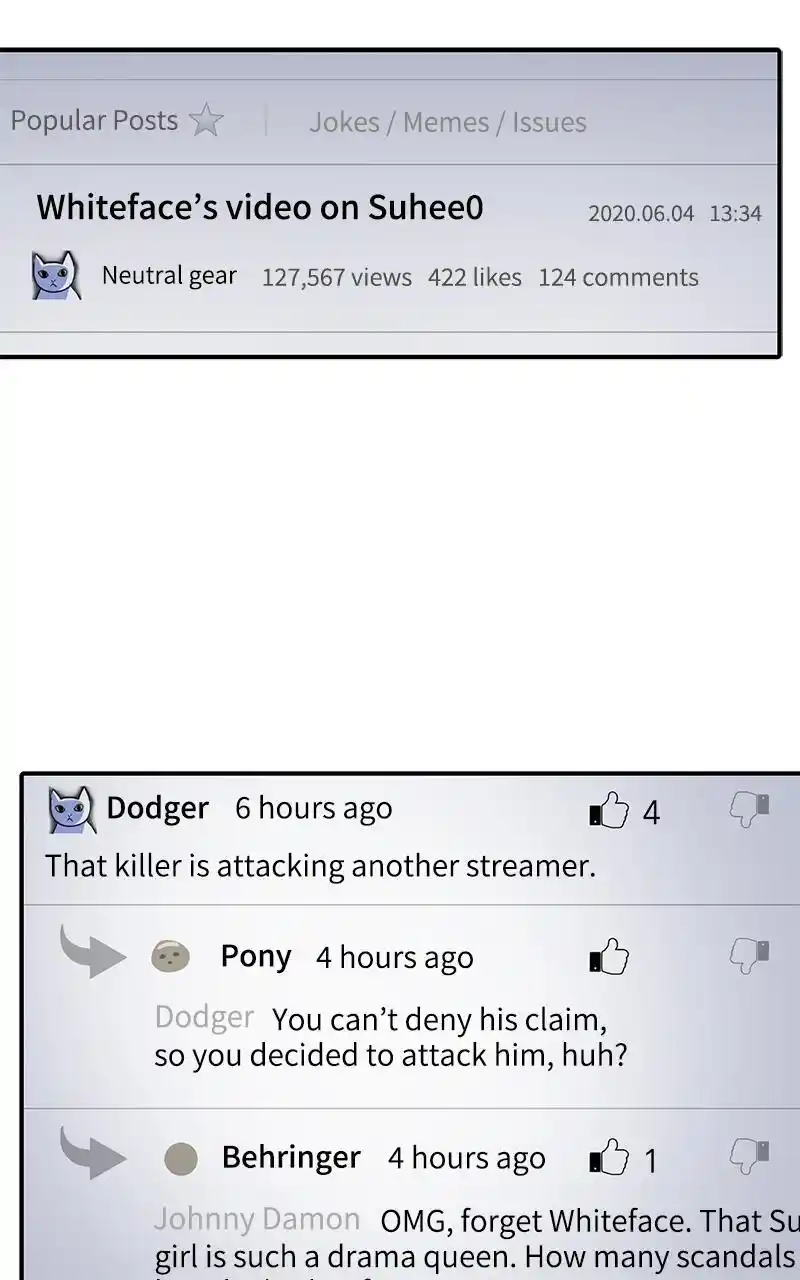800x1280 pixels.
Task: View the 124 comments on the post
Action: tap(618, 277)
